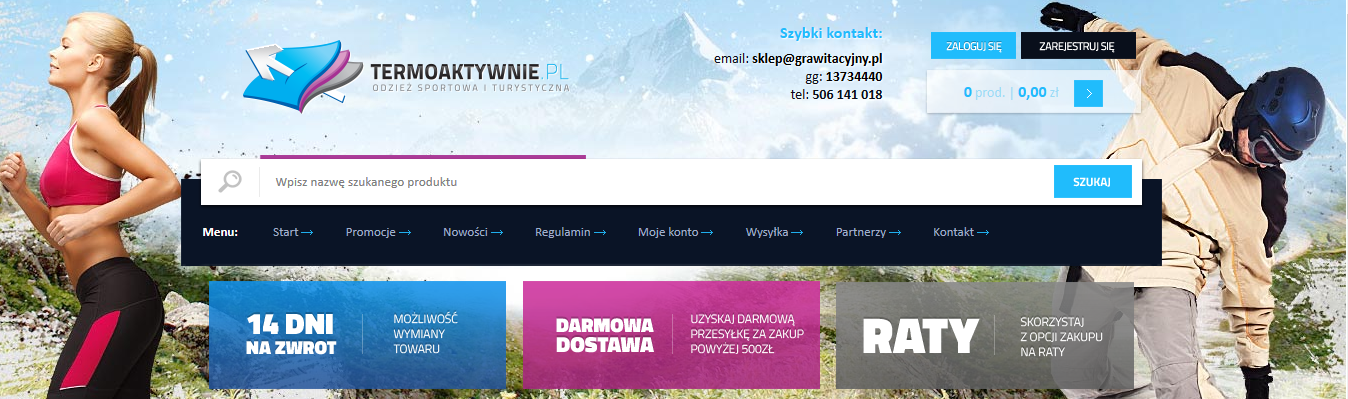This screenshot has height=399, width=1348.
Task: Open the cart via blue arrow button
Action: [1088, 93]
